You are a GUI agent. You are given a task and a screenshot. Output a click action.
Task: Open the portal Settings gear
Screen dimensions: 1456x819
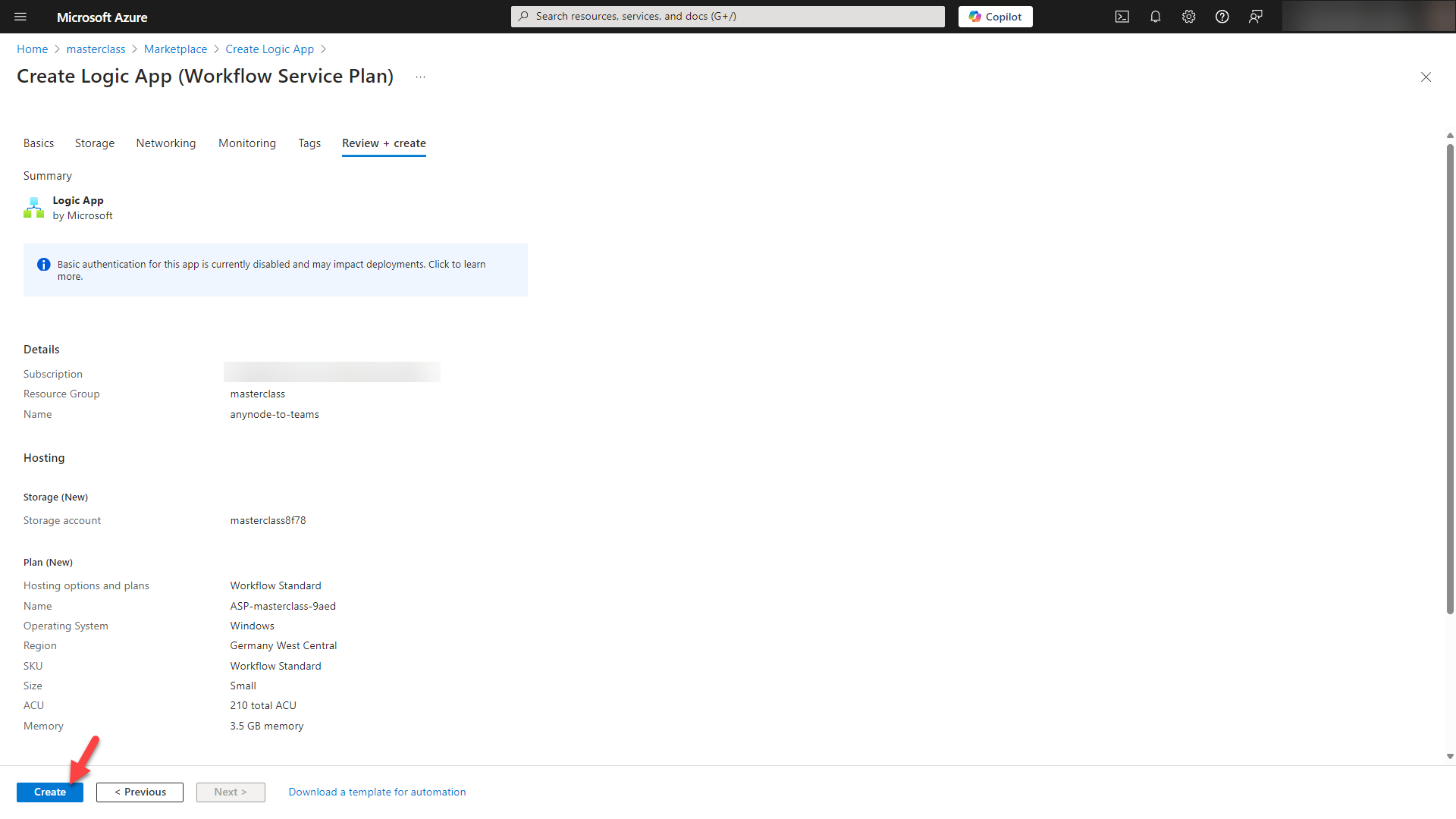tap(1188, 16)
